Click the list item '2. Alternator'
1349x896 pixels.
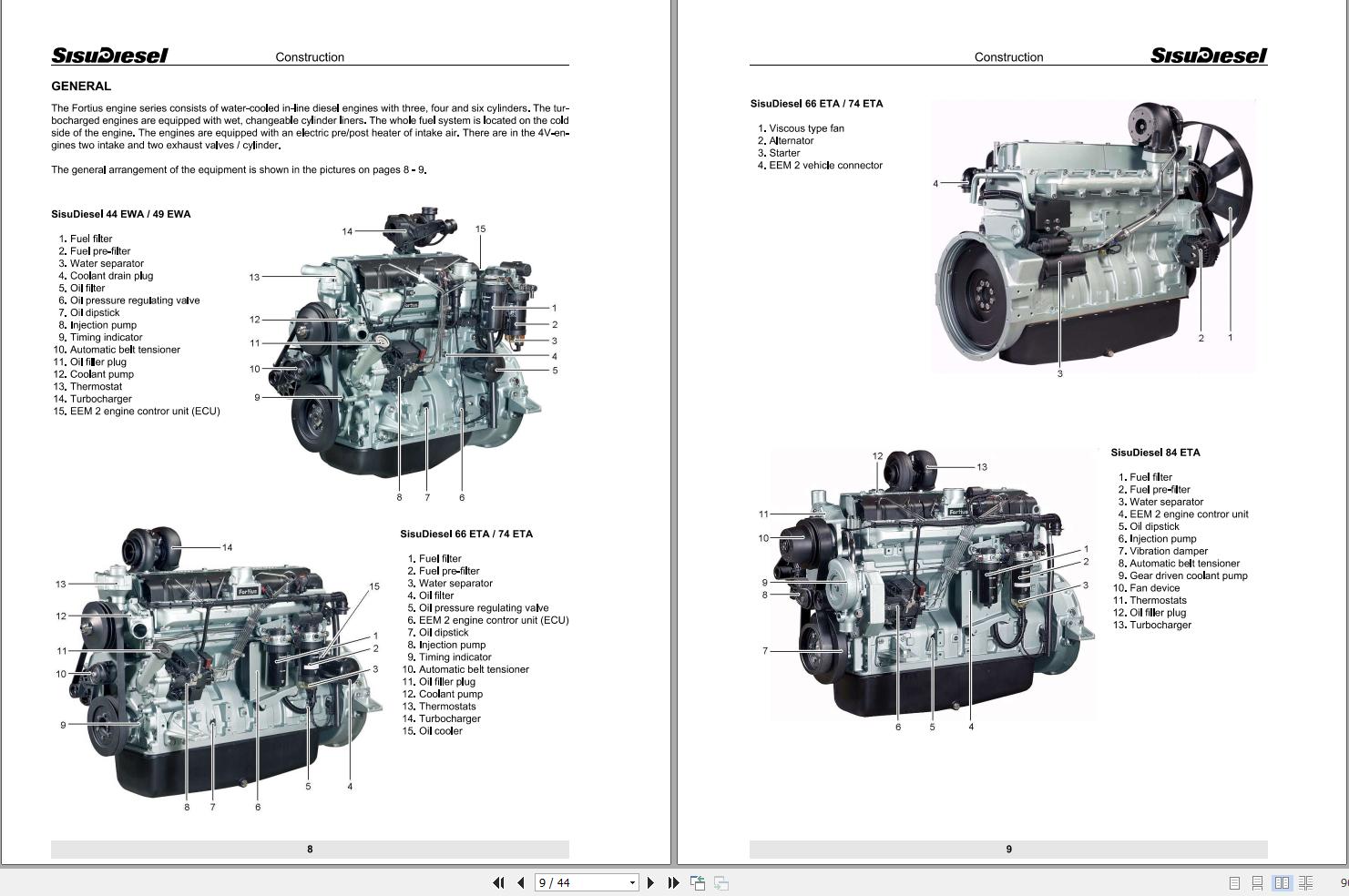[x=785, y=141]
